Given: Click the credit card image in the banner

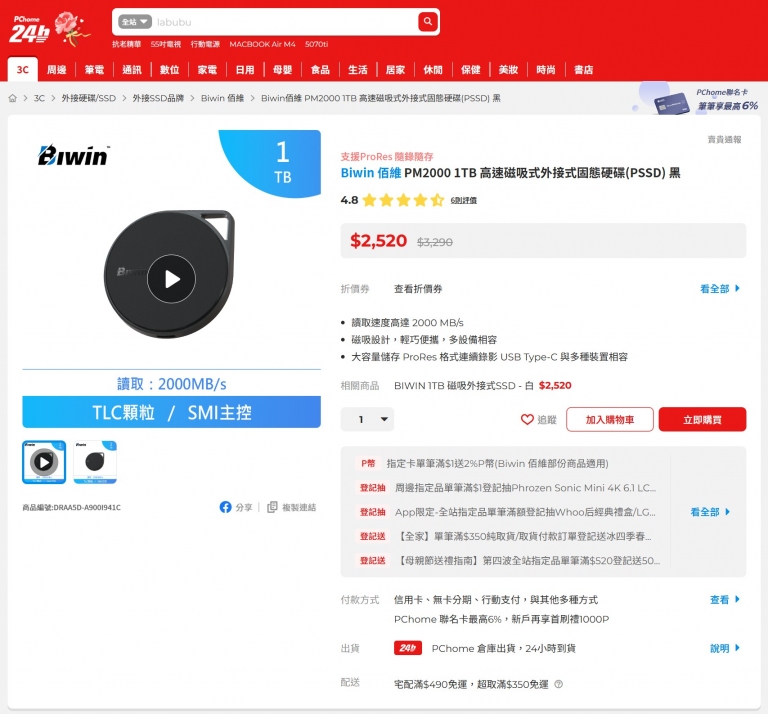Looking at the screenshot, I should tap(672, 103).
